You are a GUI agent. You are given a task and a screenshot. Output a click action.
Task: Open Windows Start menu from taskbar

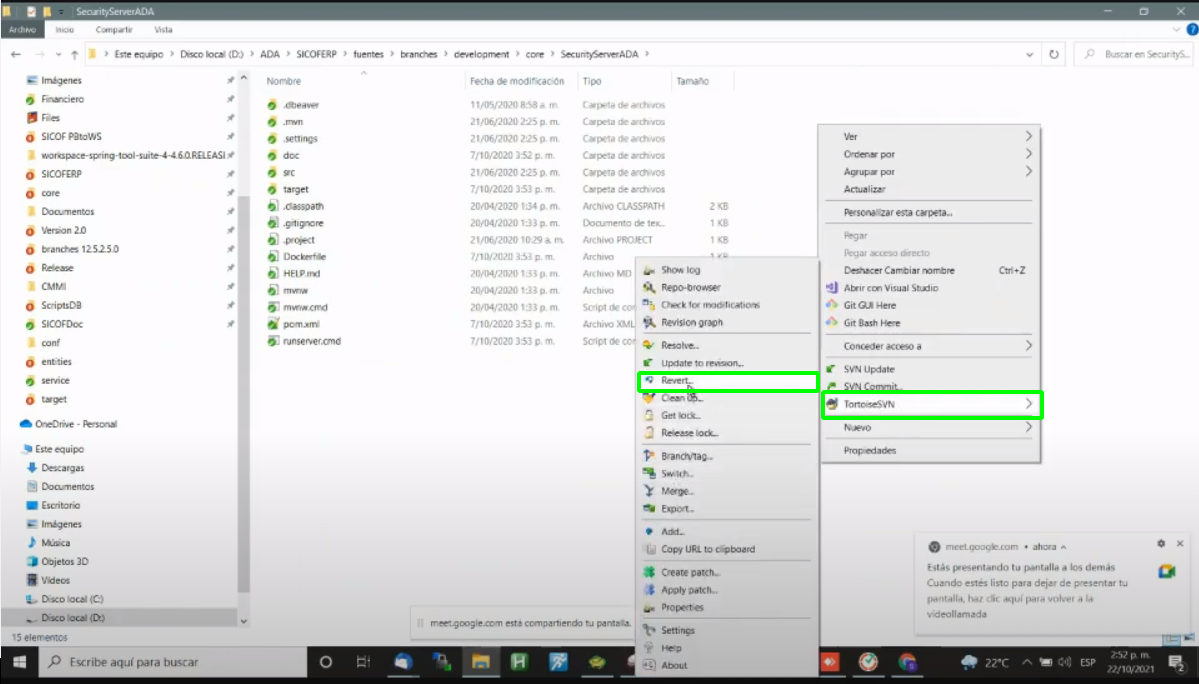[17, 662]
